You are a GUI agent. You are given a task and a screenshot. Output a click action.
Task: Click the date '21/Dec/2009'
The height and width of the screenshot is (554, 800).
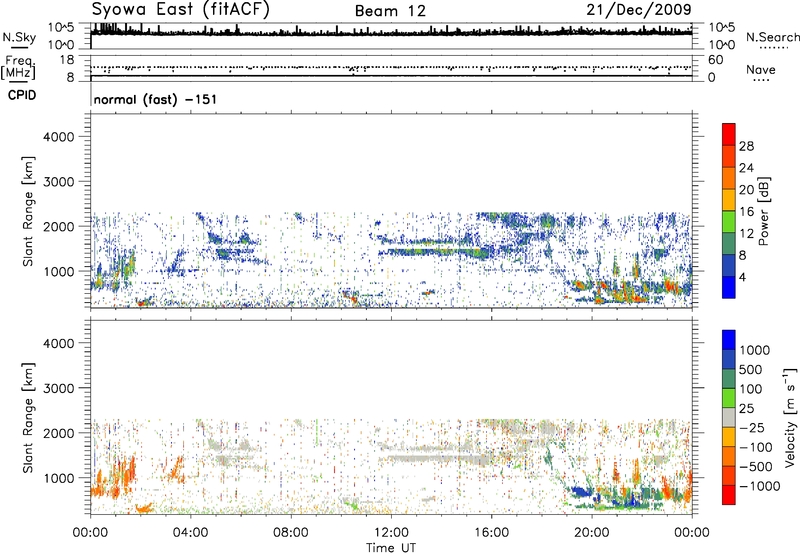pos(639,10)
